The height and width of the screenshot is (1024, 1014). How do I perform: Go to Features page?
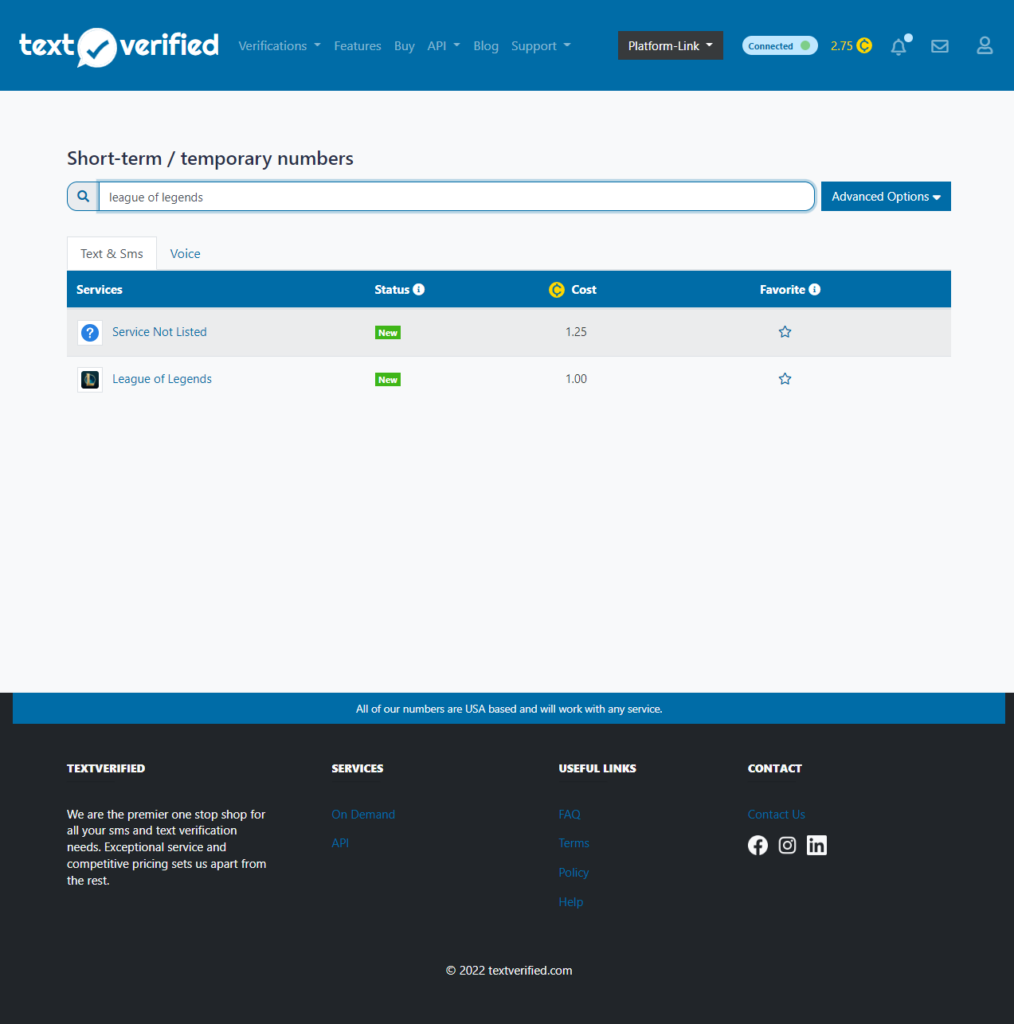pos(357,46)
